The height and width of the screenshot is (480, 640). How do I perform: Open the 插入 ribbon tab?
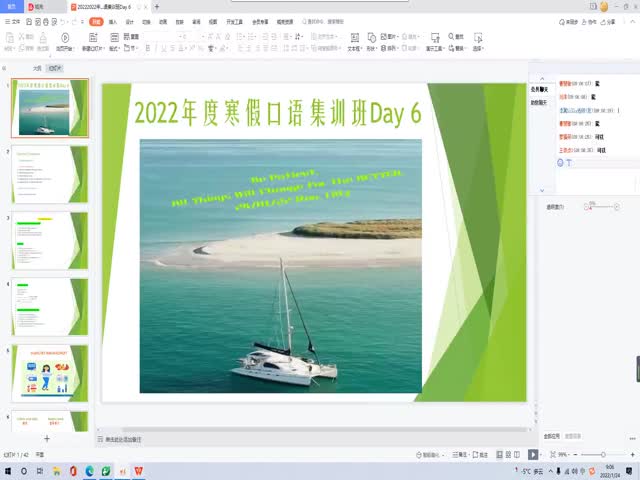112,21
